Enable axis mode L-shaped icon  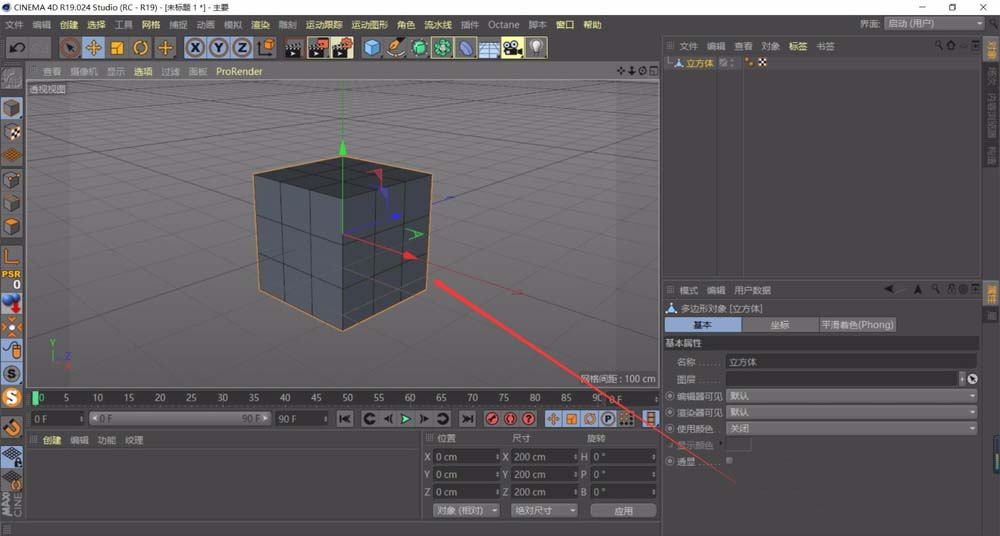tap(11, 257)
